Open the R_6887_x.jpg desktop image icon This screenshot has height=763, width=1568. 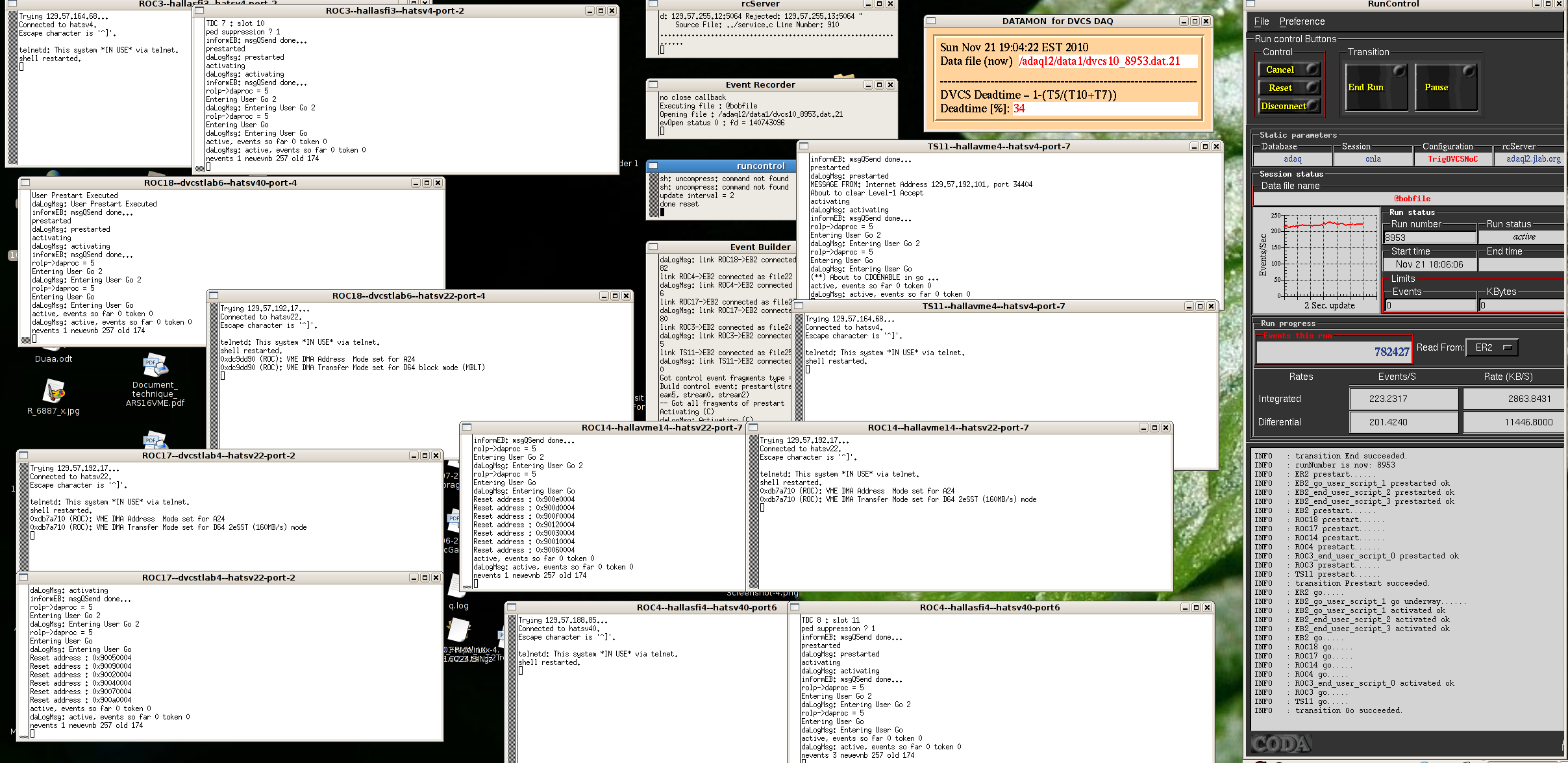click(54, 392)
